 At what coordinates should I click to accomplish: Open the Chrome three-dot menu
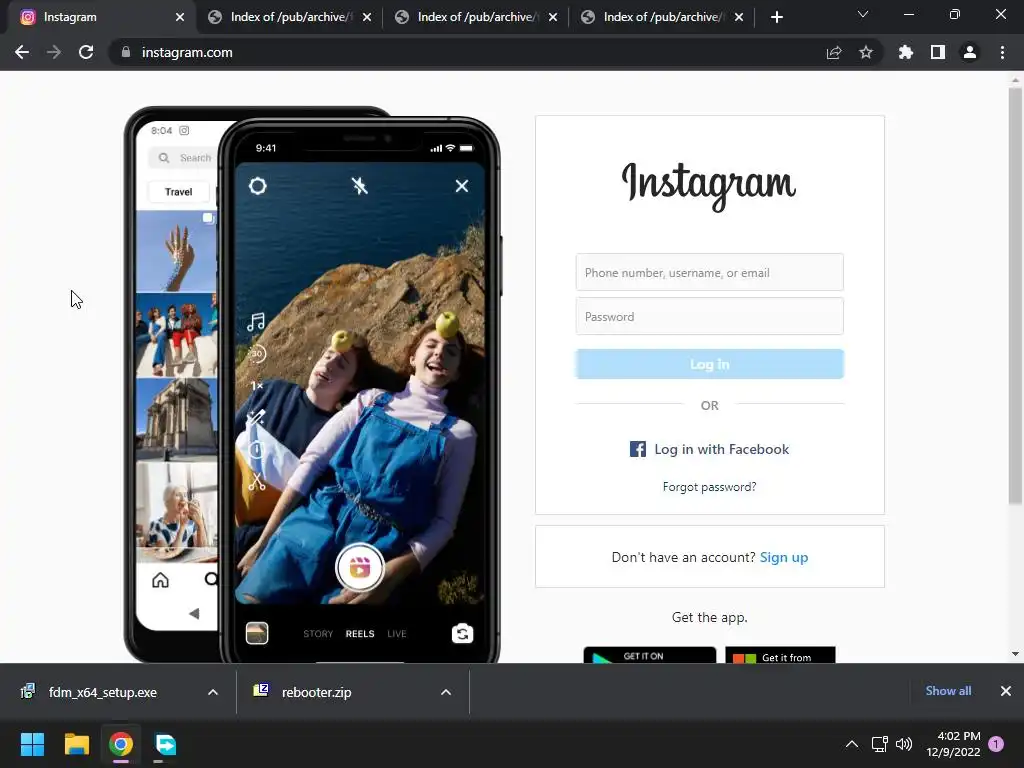(1002, 52)
